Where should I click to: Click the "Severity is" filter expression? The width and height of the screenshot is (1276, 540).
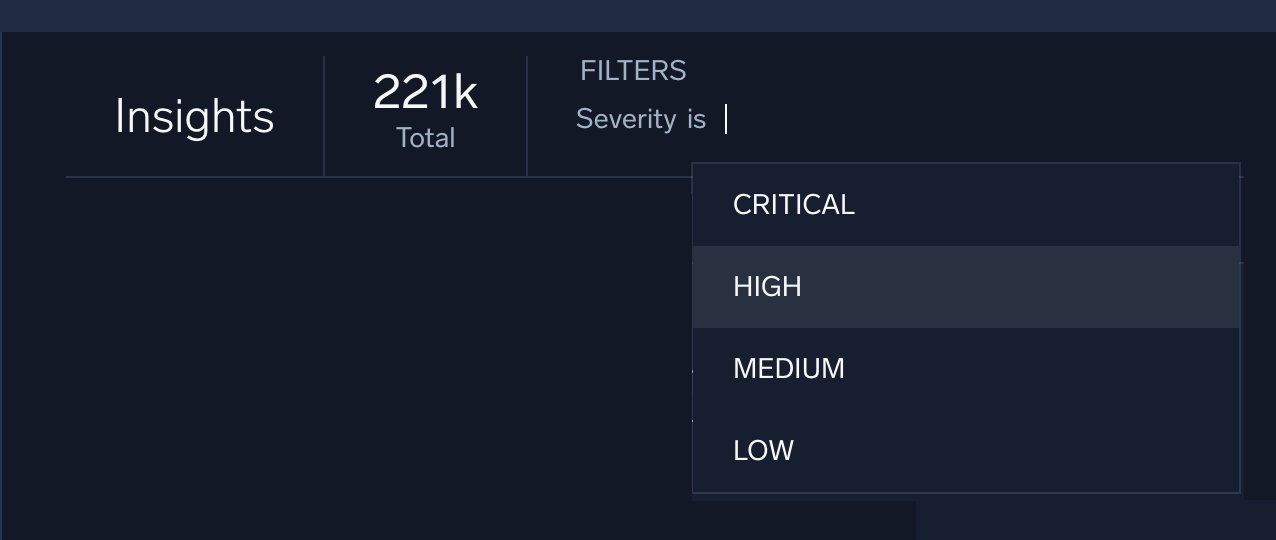click(x=641, y=119)
